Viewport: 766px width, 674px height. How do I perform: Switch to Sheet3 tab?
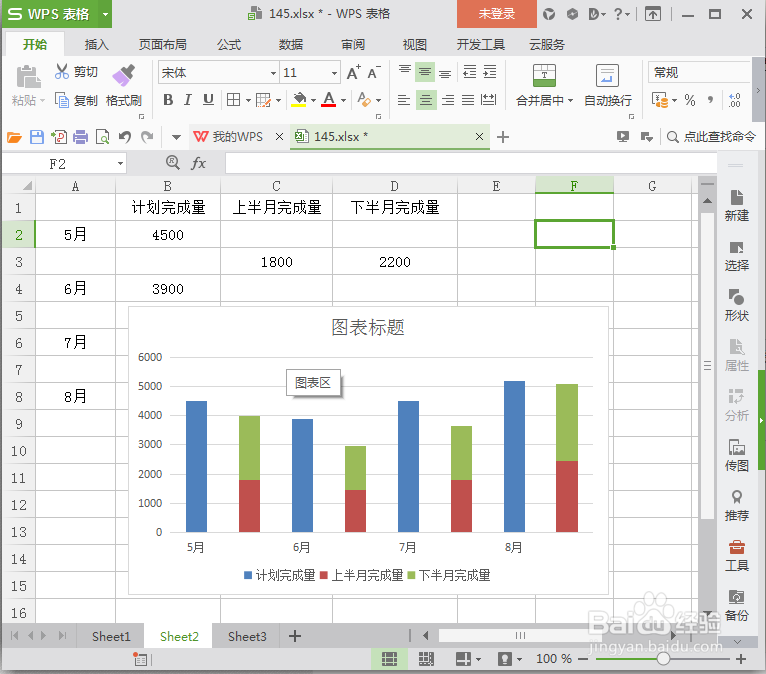pos(247,636)
